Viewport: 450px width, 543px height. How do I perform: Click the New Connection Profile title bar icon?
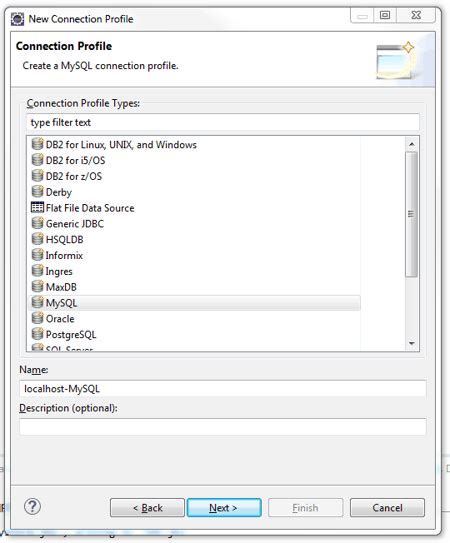coord(17,19)
